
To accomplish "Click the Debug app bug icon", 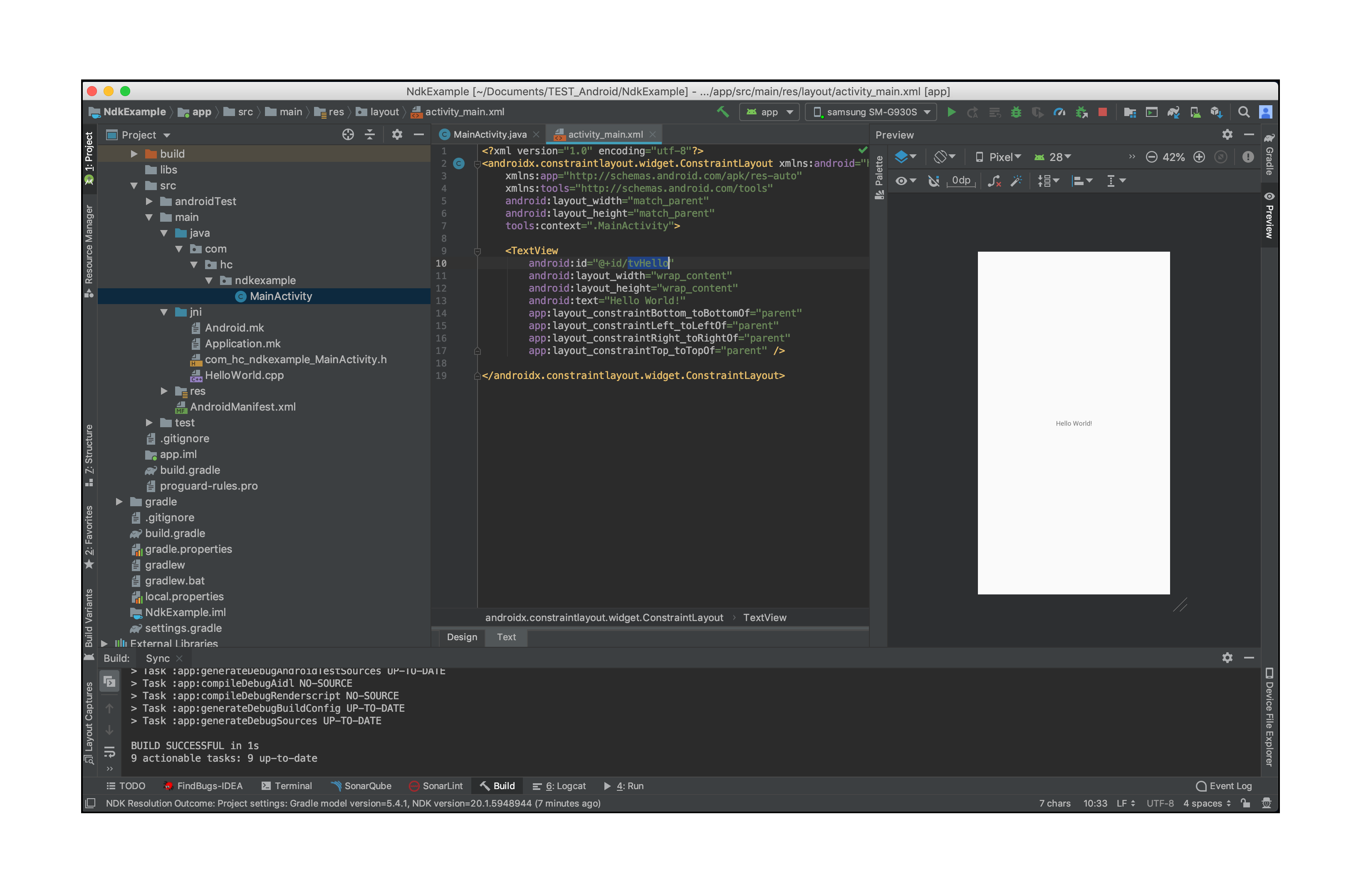I will 1016,112.
